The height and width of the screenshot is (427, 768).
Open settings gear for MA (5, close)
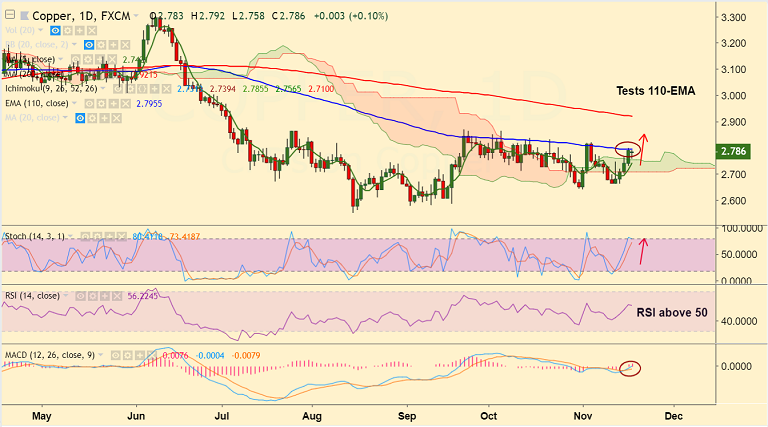[x=88, y=59]
